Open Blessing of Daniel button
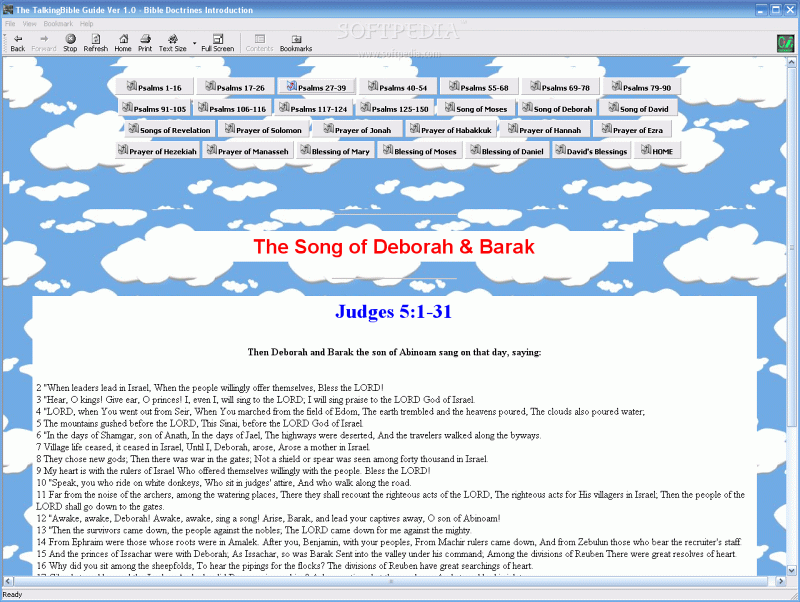The height and width of the screenshot is (602, 800). (x=507, y=151)
